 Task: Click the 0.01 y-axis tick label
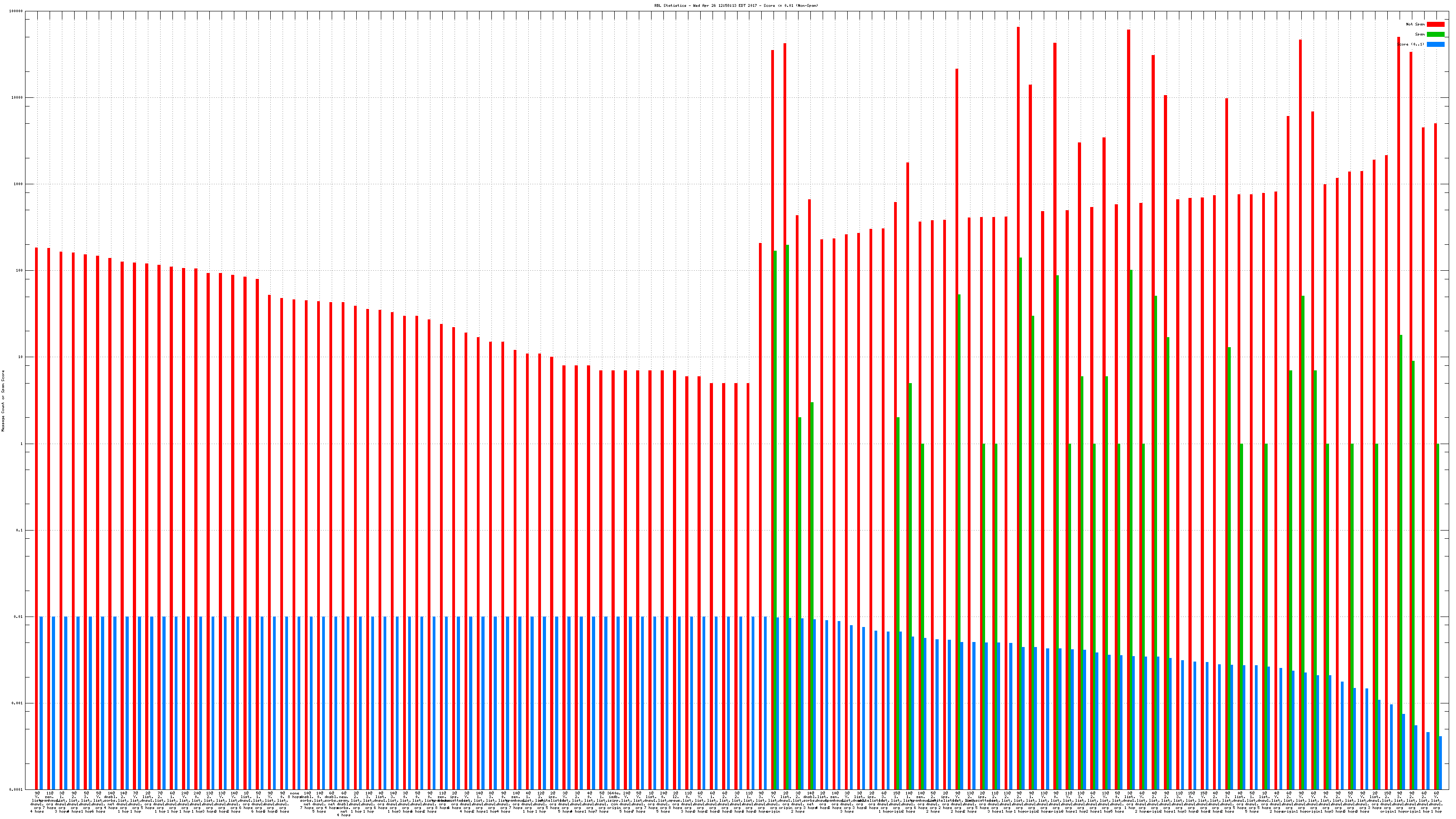click(x=19, y=617)
